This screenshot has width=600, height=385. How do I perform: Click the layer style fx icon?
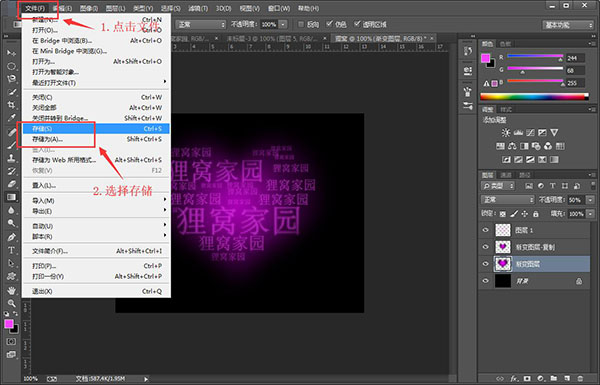tap(514, 378)
